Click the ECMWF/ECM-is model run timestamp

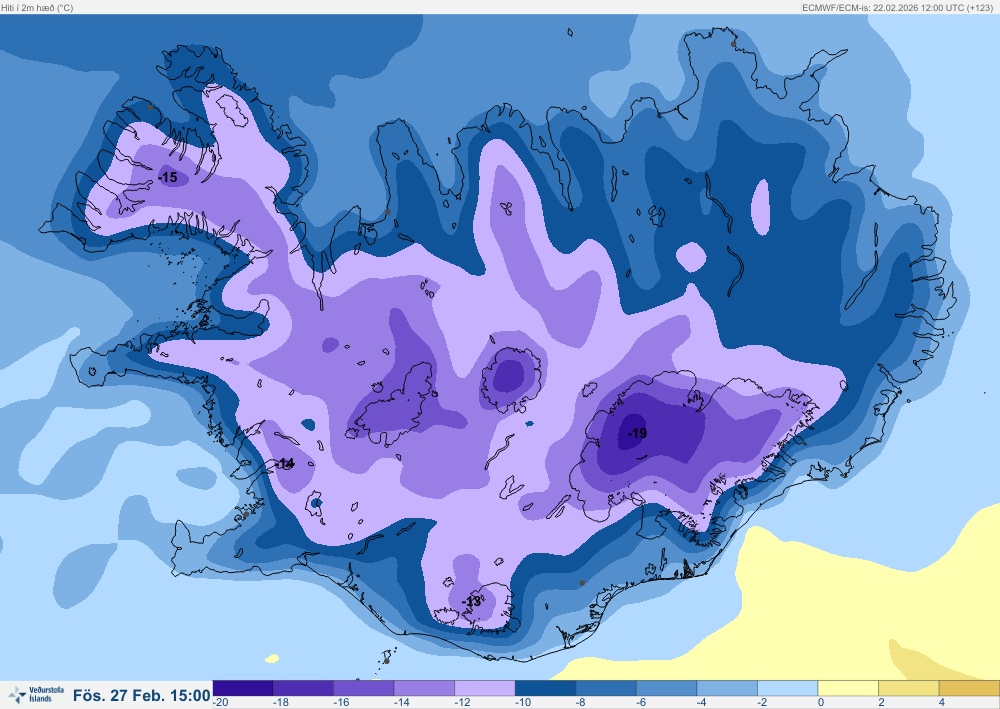click(x=897, y=8)
